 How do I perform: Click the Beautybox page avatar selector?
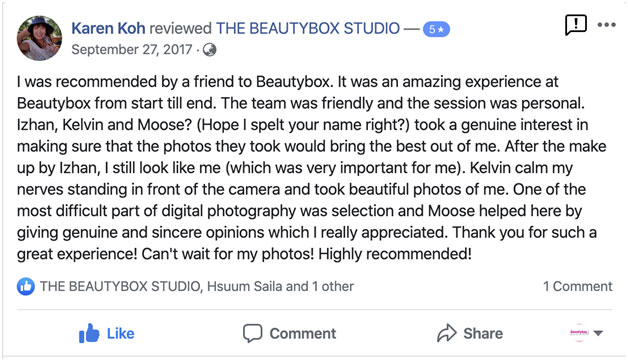coord(579,333)
